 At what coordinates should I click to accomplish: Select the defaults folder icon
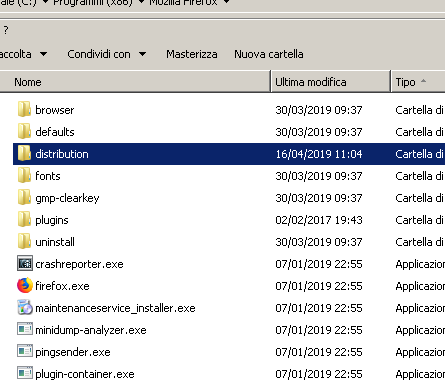(x=24, y=131)
